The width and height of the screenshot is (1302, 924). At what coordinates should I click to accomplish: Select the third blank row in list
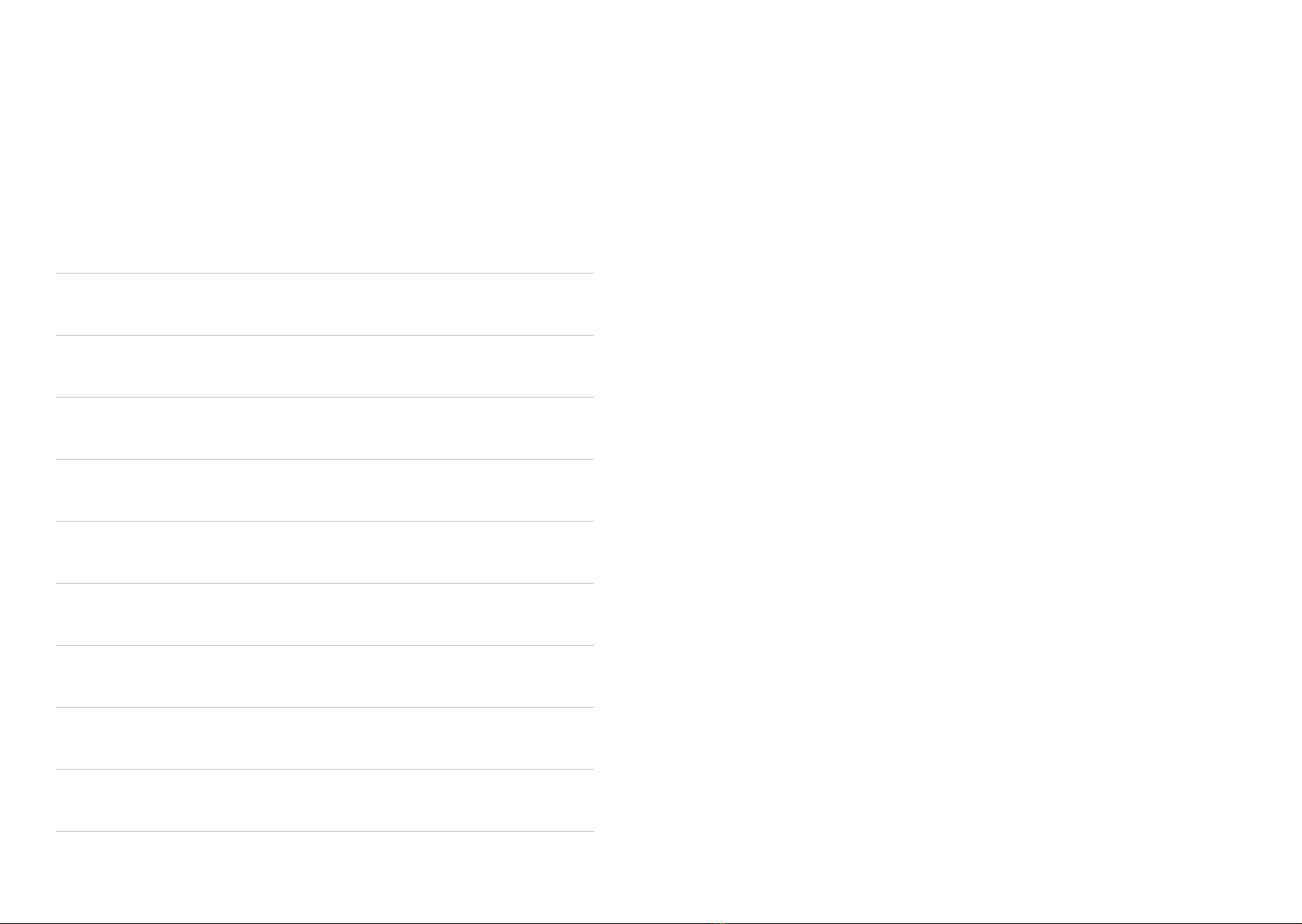(324, 428)
